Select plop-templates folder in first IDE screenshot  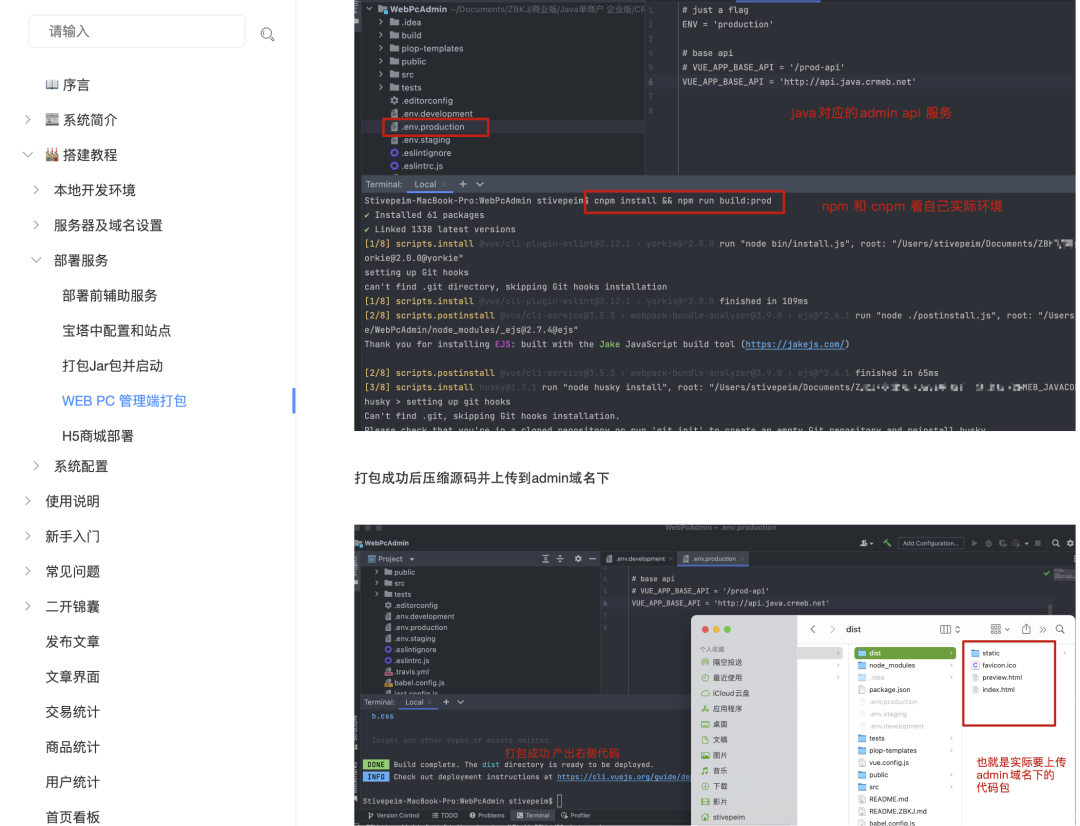click(x=432, y=48)
